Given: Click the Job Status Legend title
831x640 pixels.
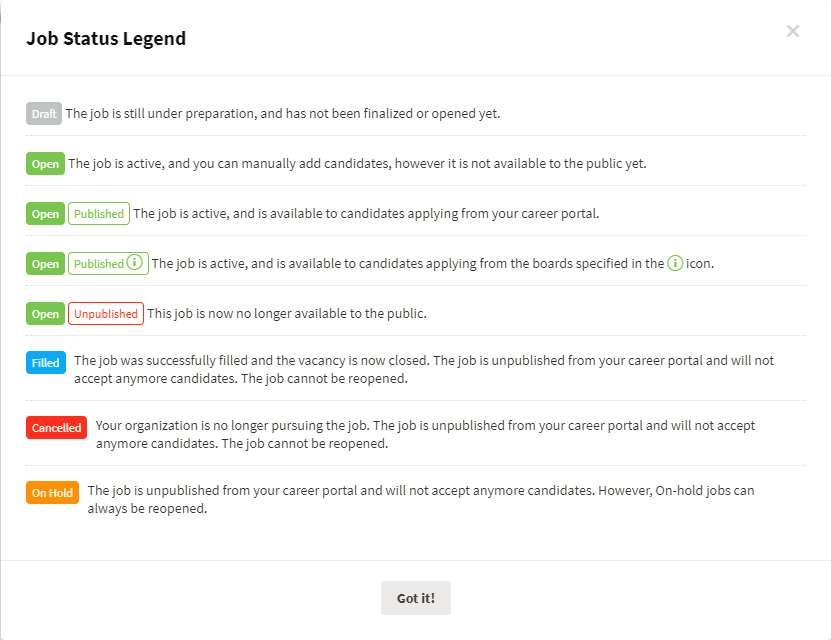Looking at the screenshot, I should (x=106, y=39).
